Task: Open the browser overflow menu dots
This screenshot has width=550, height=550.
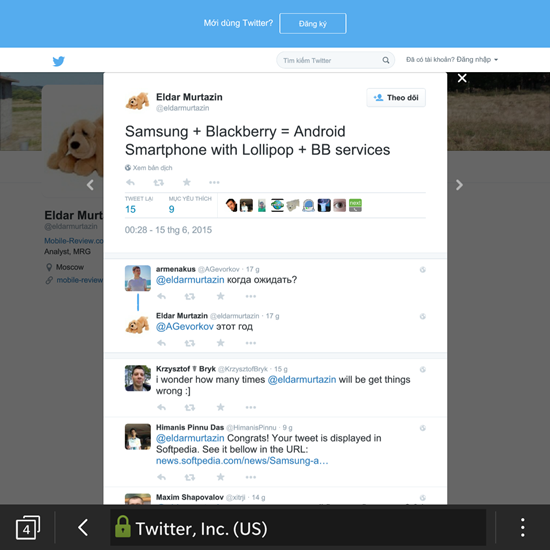Action: [523, 528]
